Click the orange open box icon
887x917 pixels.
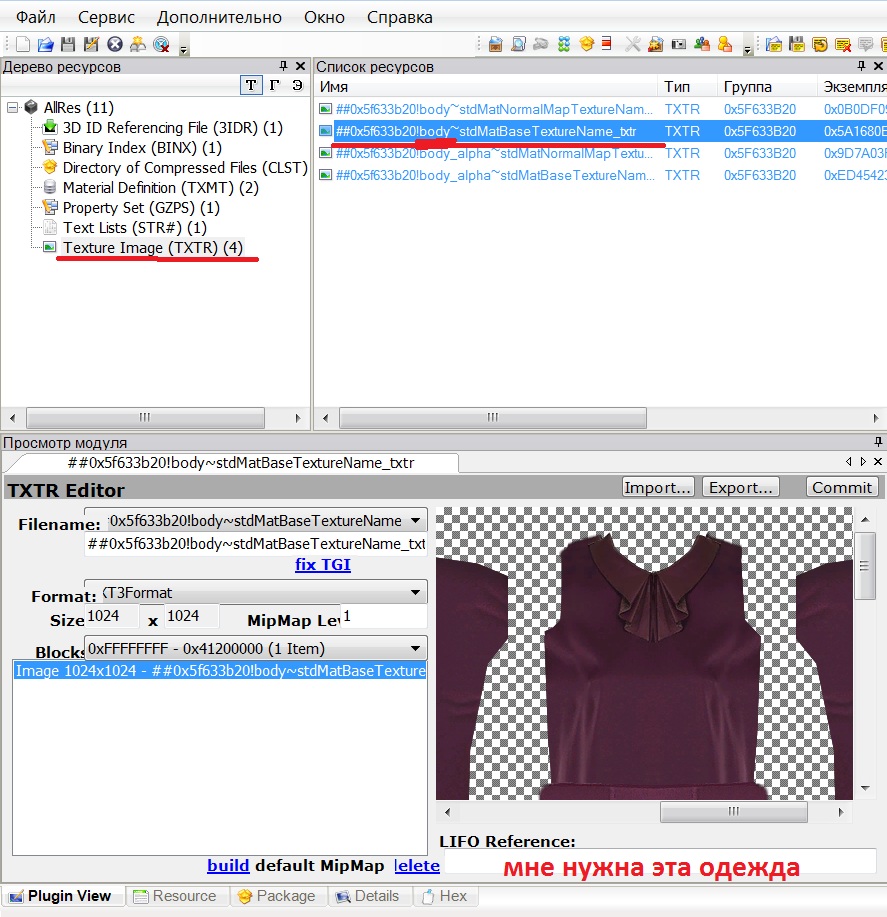coord(587,44)
